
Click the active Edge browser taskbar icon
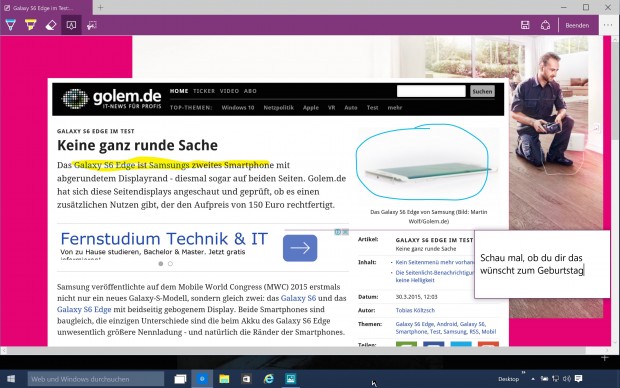(x=202, y=379)
